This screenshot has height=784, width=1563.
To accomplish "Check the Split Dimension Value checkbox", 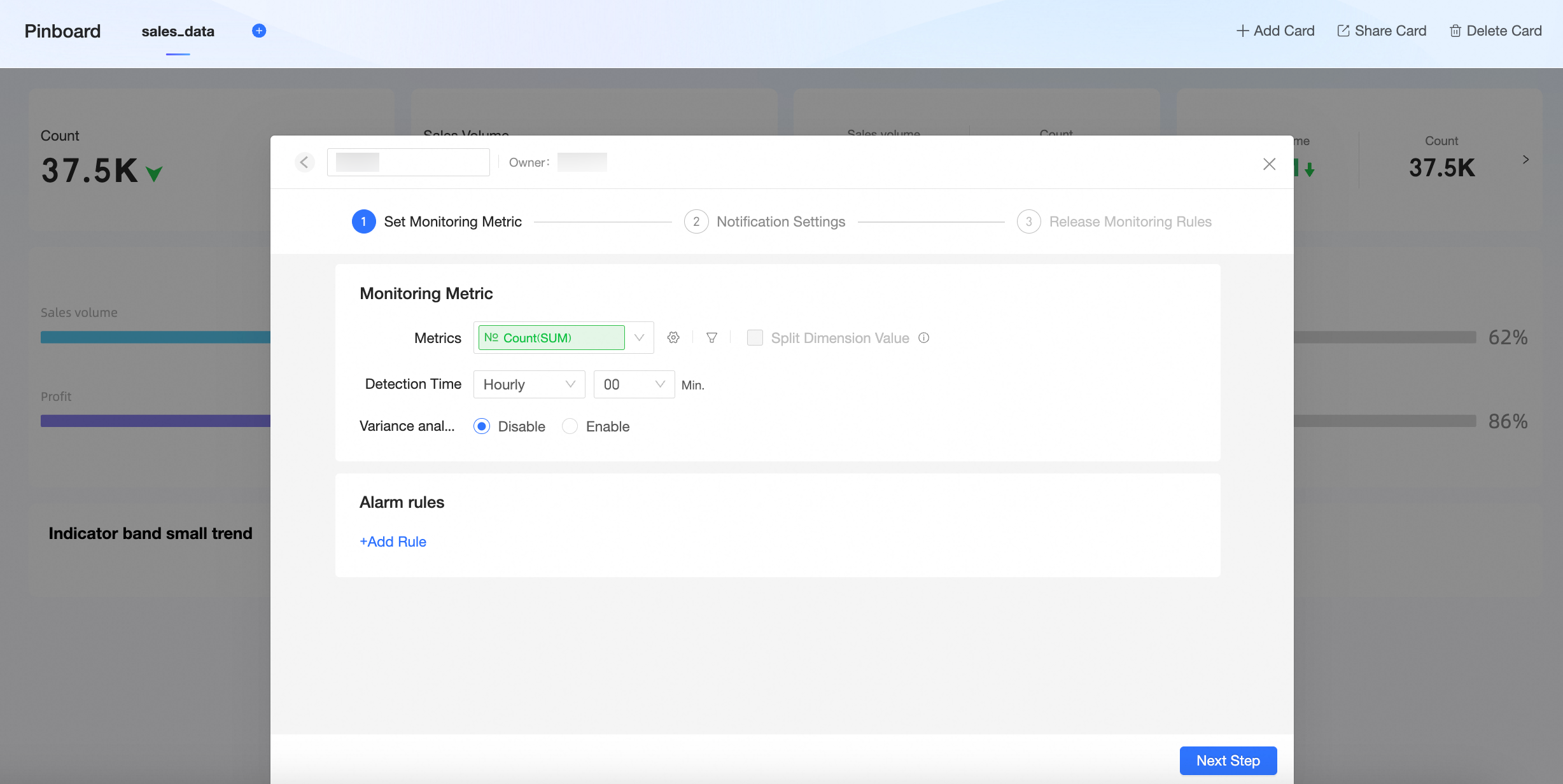I will click(x=755, y=338).
